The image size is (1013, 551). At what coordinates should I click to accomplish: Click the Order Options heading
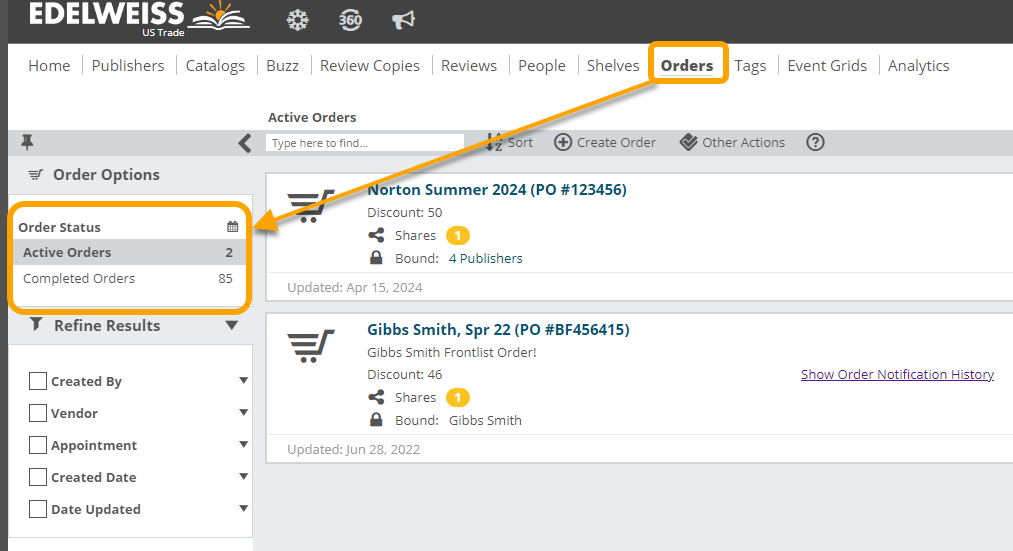pos(106,174)
